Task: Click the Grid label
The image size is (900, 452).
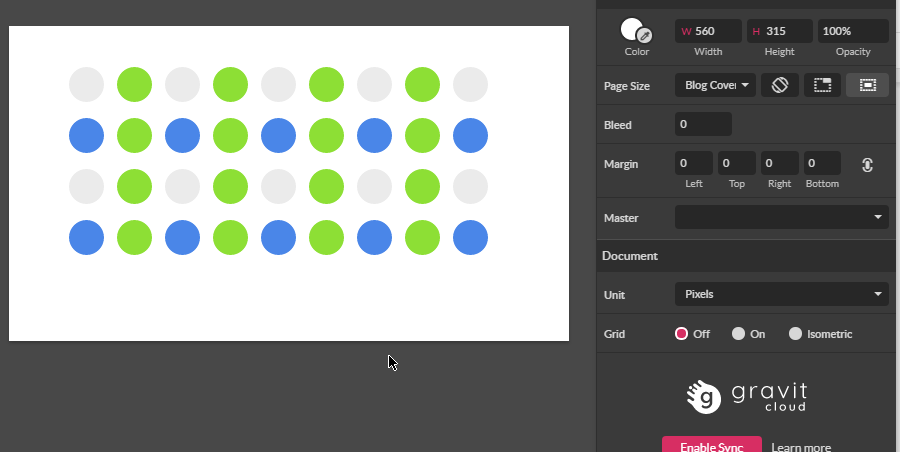Action: click(x=614, y=334)
